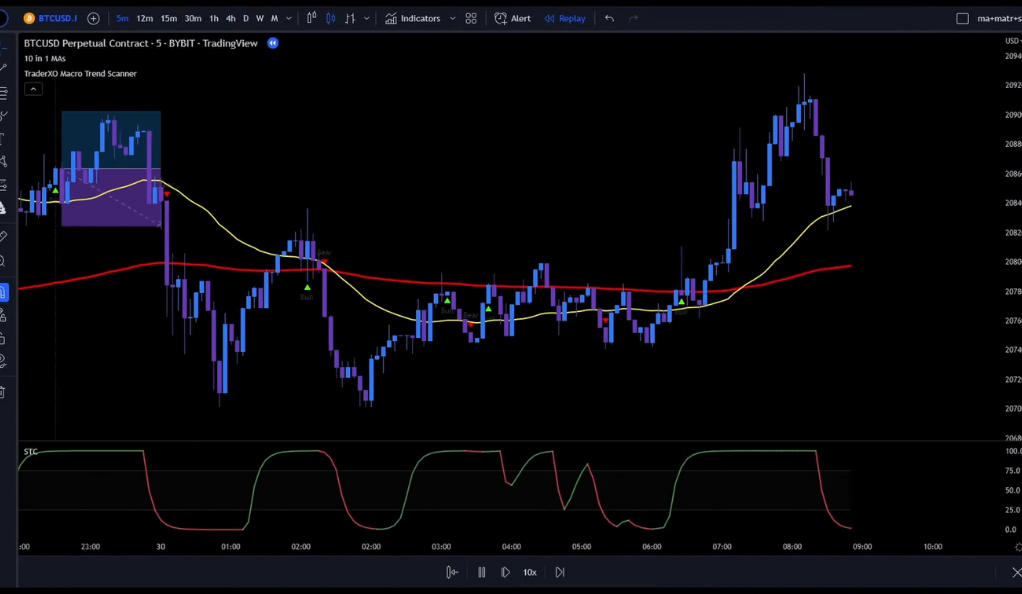Switch to the 15m timeframe
The width and height of the screenshot is (1022, 594).
pyautogui.click(x=169, y=18)
